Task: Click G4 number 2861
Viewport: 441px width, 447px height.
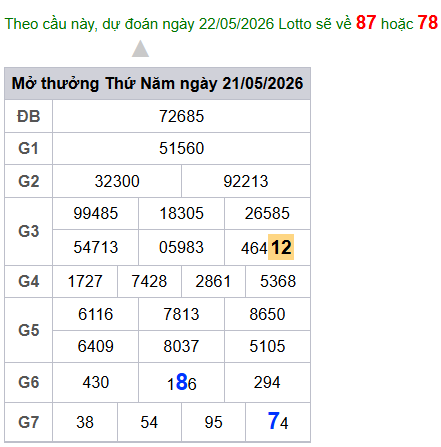Action: pyautogui.click(x=213, y=281)
